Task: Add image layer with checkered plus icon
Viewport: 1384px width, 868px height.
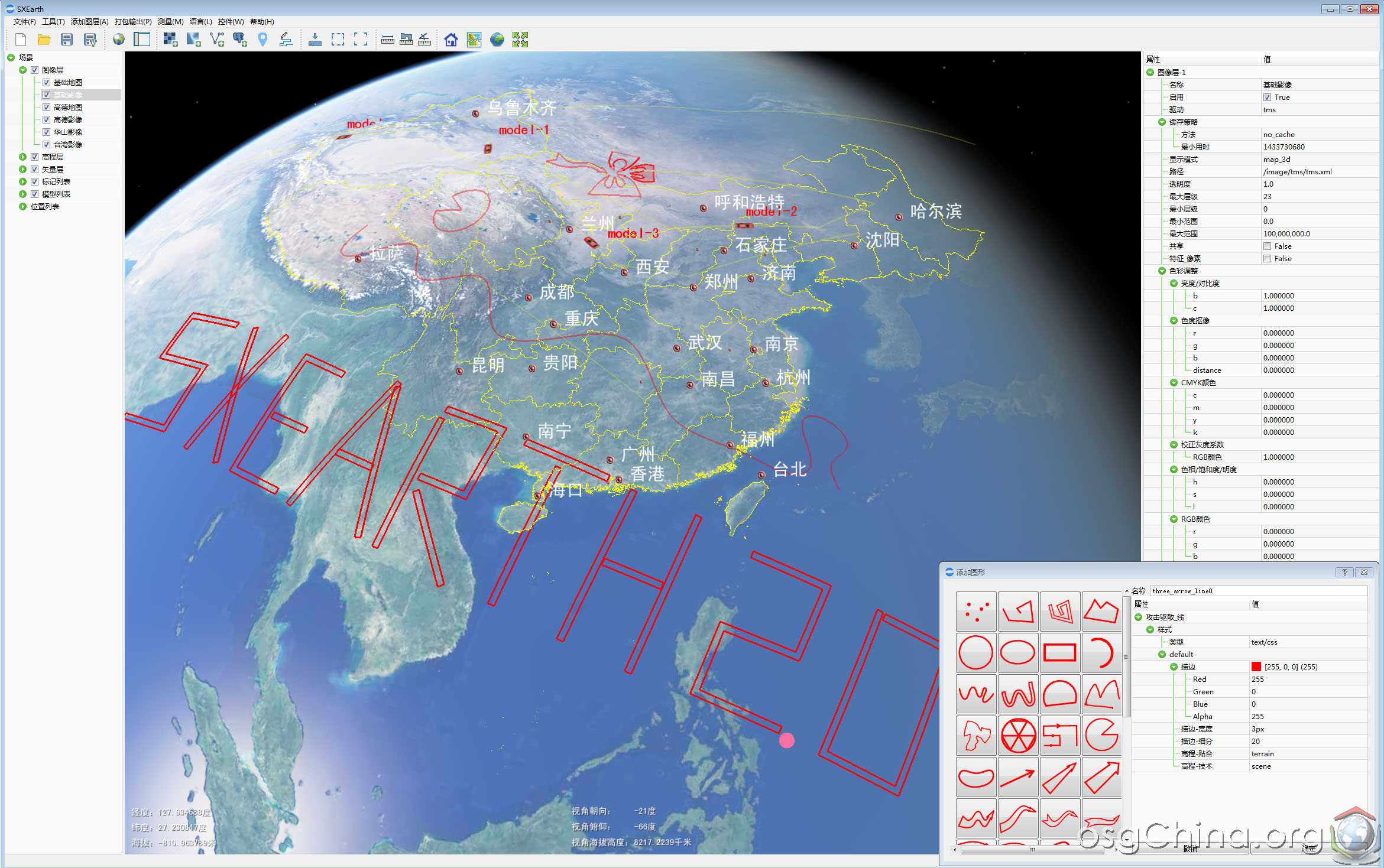Action: tap(171, 40)
